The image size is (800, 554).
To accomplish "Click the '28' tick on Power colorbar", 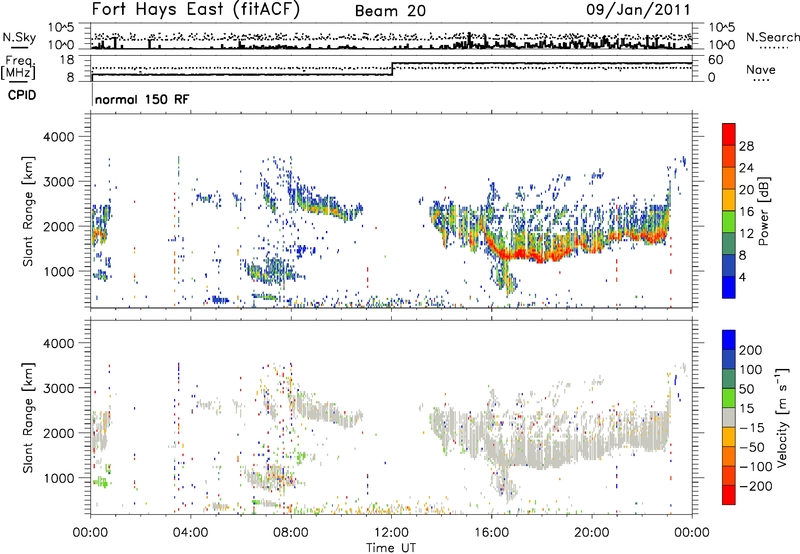I will coord(746,146).
